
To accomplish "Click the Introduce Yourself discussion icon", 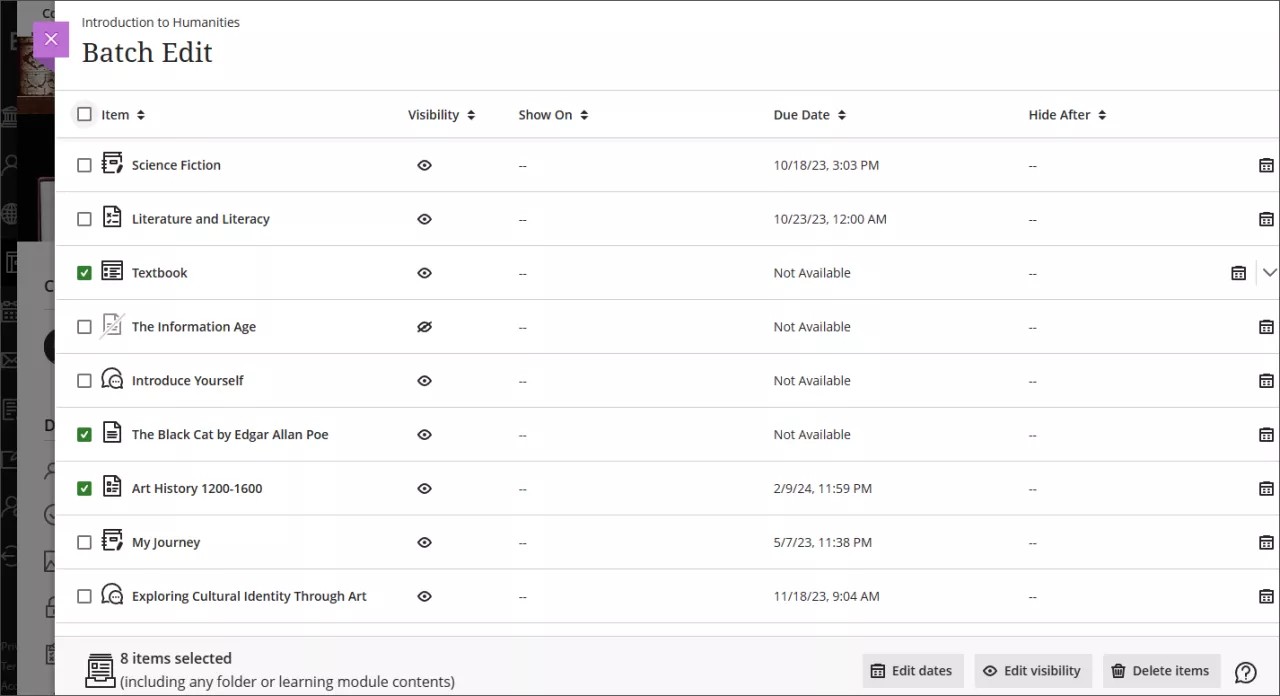I will click(112, 380).
